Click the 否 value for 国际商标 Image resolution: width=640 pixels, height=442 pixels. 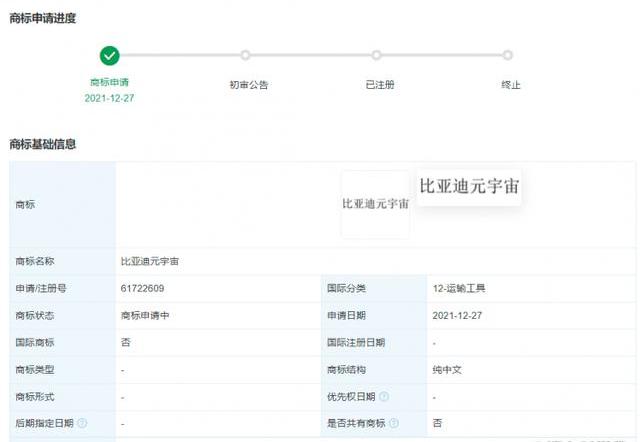tap(126, 342)
